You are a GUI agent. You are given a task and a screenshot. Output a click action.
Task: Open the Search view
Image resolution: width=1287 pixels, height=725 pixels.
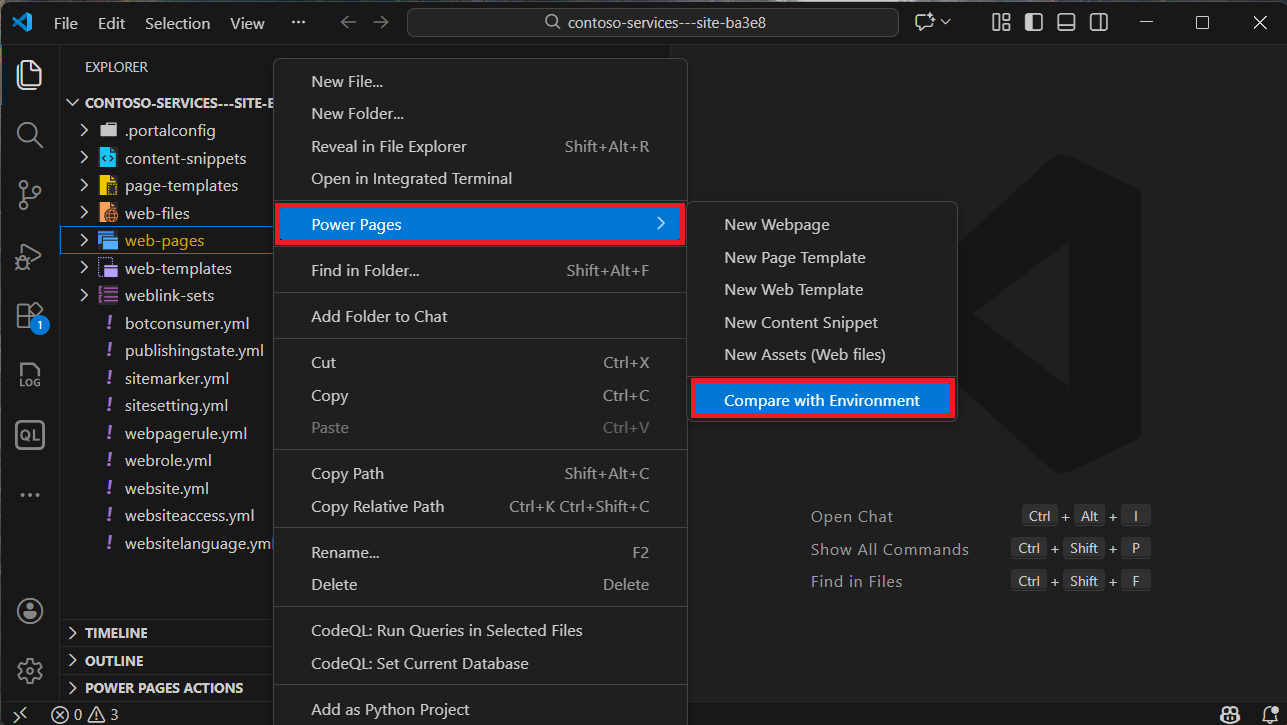coord(29,135)
